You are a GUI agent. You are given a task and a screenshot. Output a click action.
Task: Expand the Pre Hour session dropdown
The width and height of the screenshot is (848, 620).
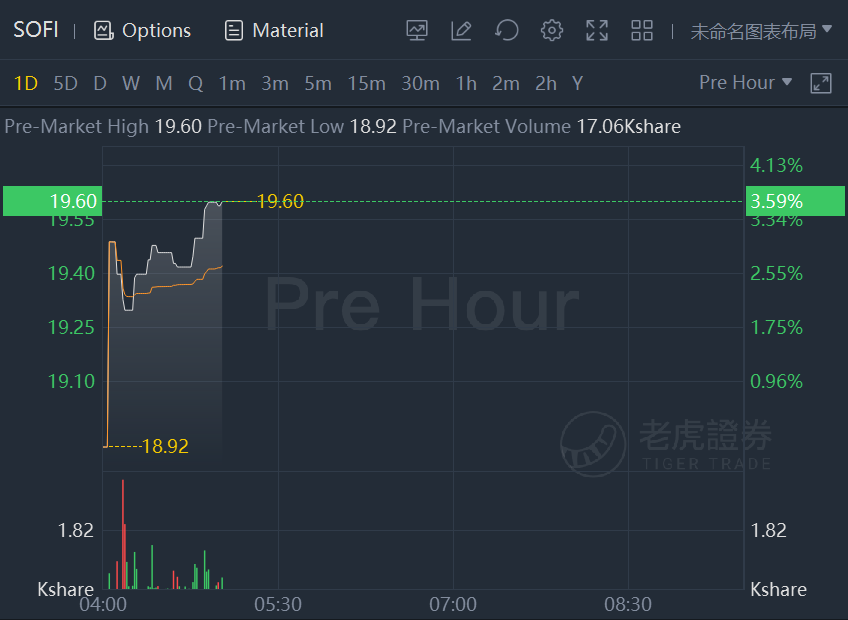pos(745,82)
